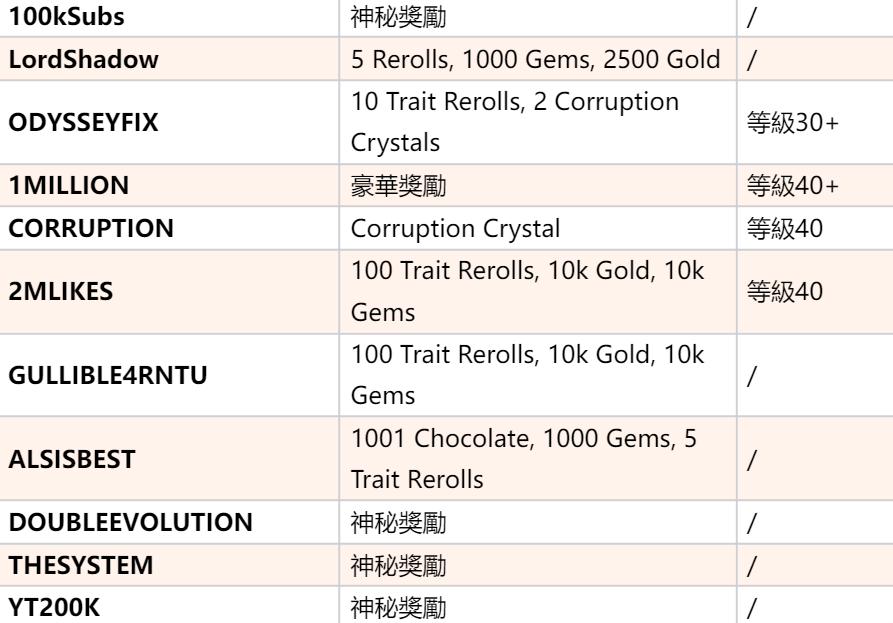Select the 等級40+ requirement for 1MILLION
Screen dimensions: 893x623
pyautogui.click(x=793, y=186)
